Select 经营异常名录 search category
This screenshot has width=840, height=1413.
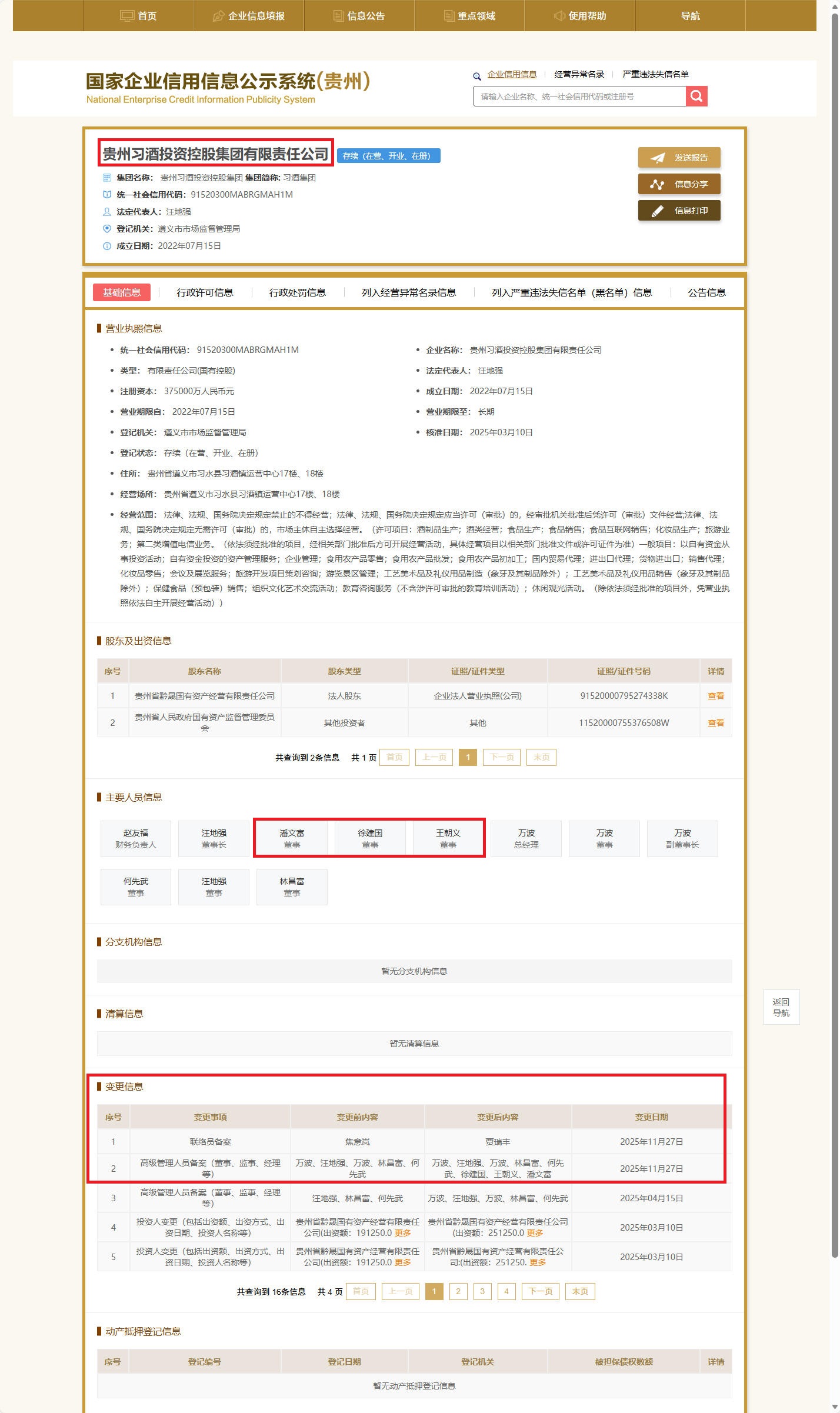tap(579, 74)
